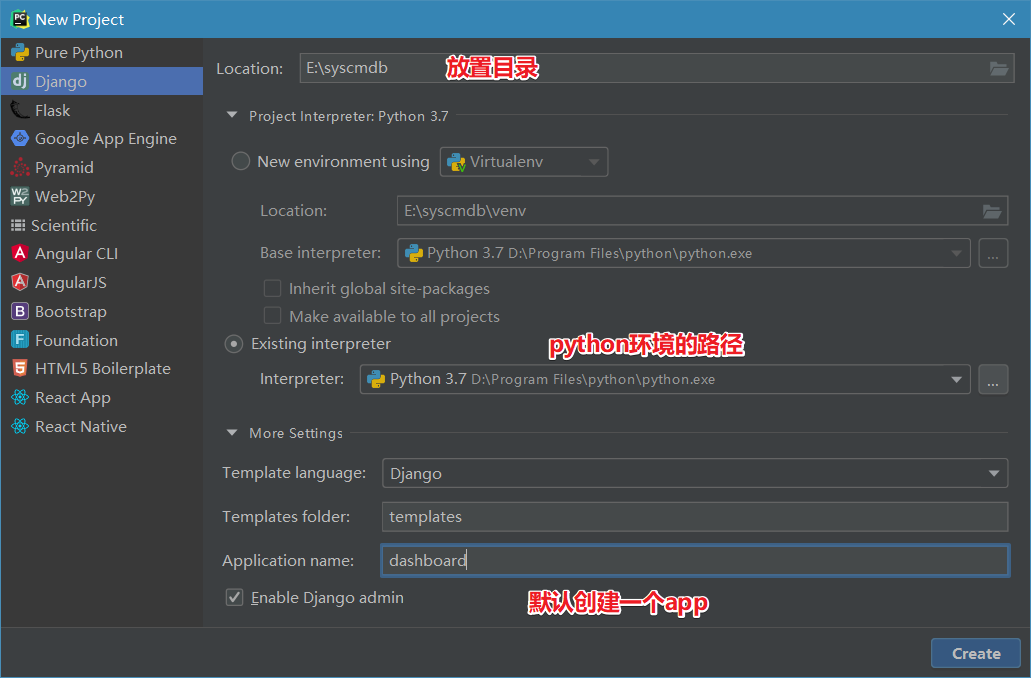Close the New Project dialog
This screenshot has height=678, width=1031.
1009,19
